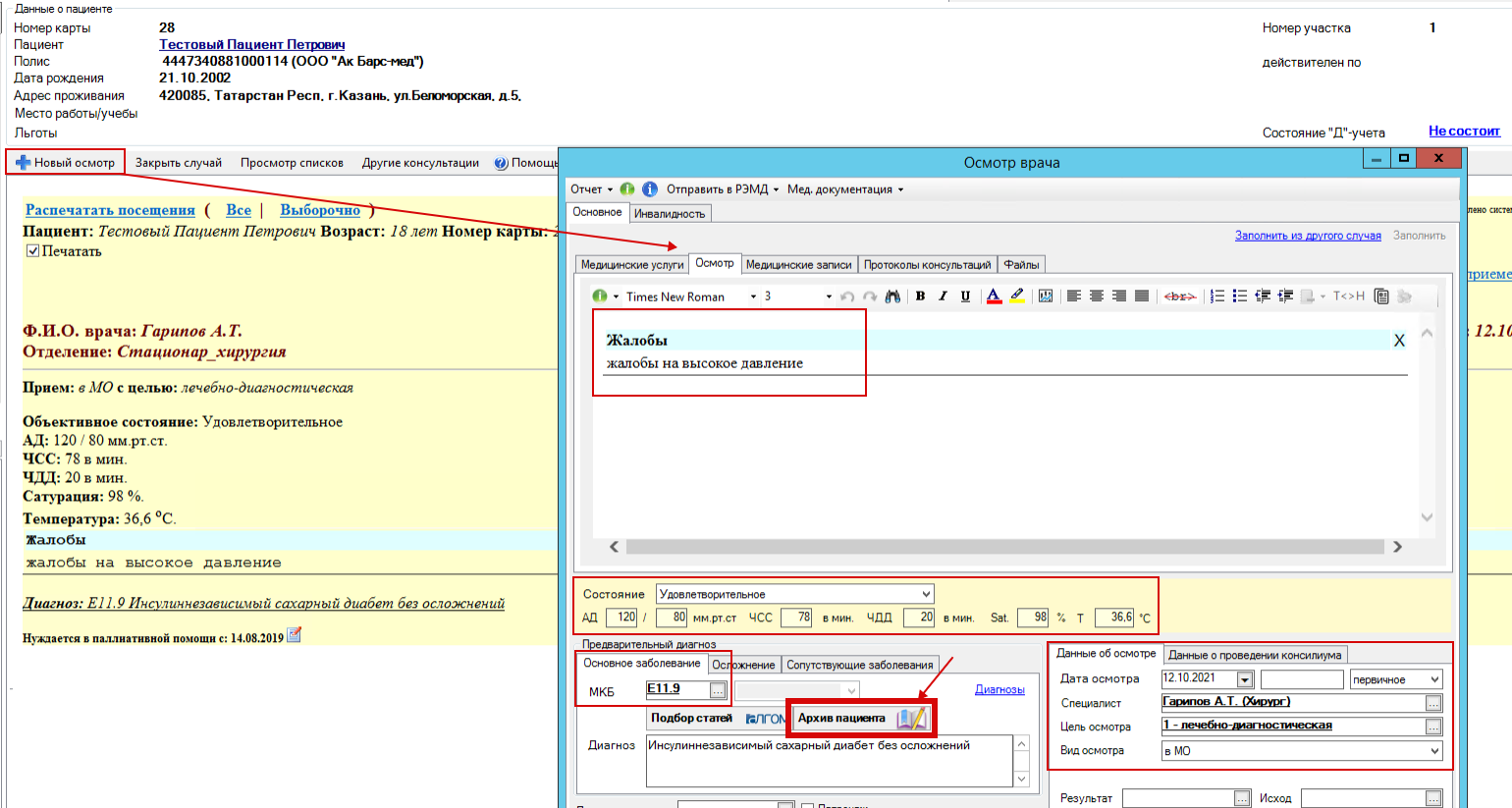
Task: Open the Архив пациента book icon
Action: click(x=910, y=719)
